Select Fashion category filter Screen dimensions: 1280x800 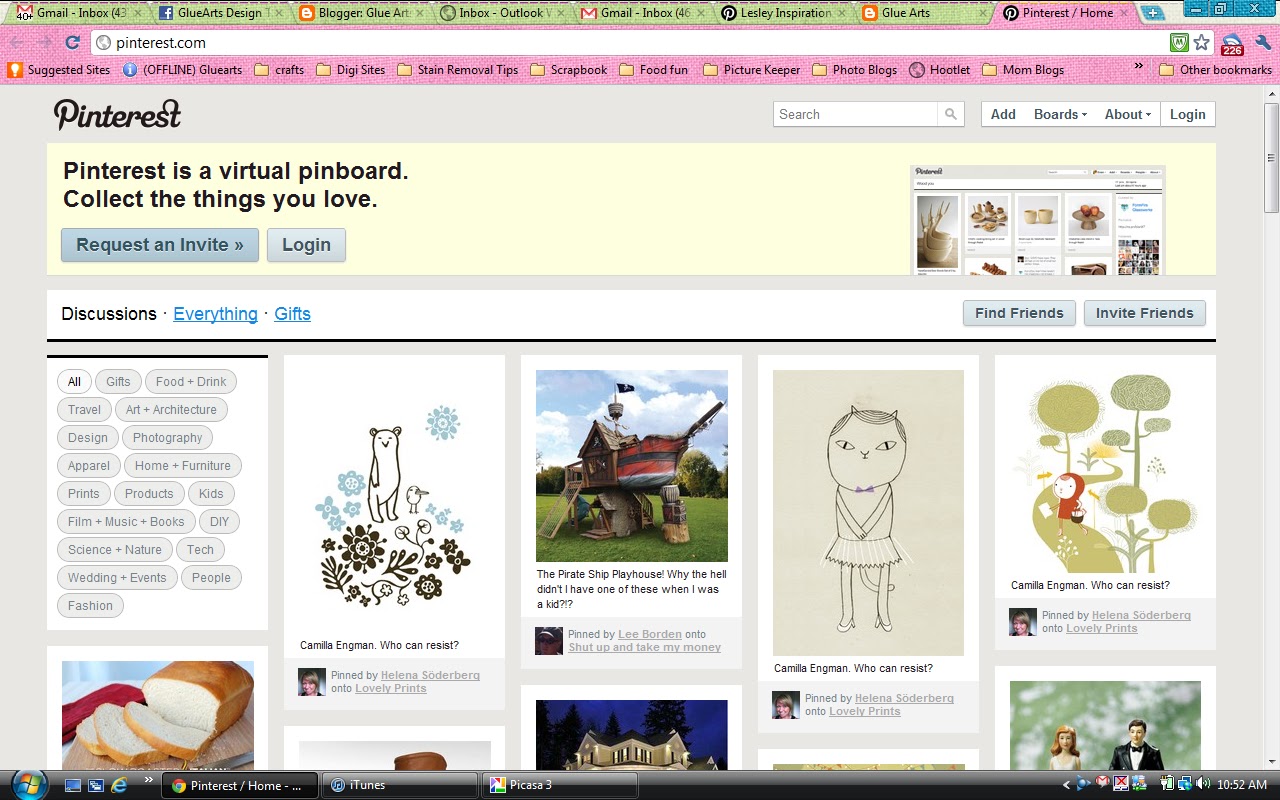(90, 605)
